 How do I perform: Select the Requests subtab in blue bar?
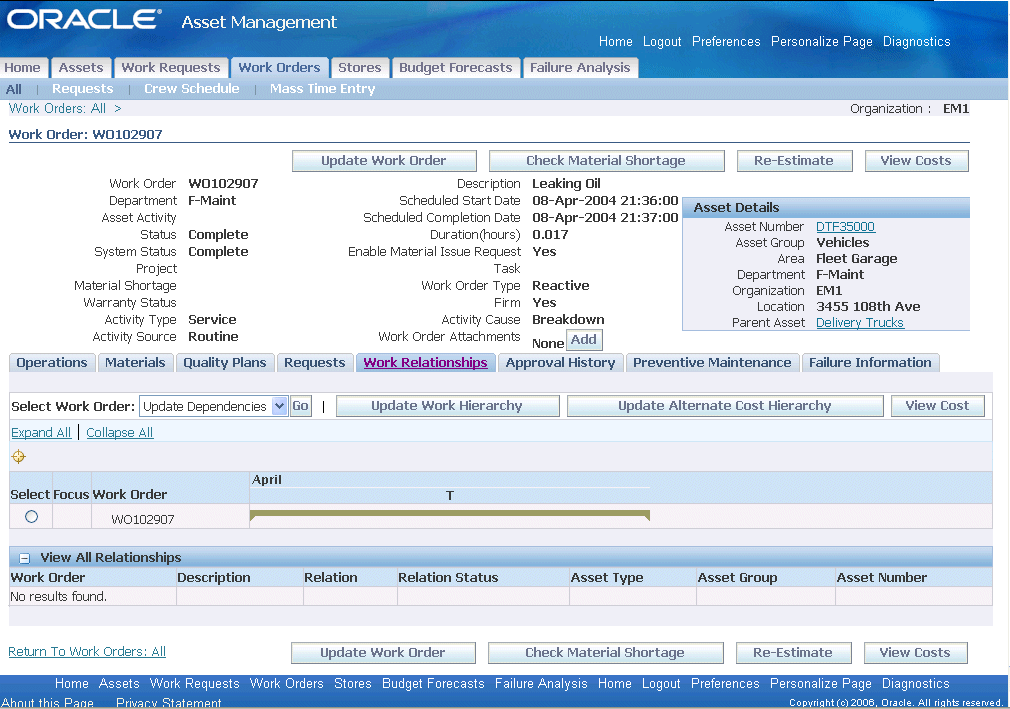82,89
